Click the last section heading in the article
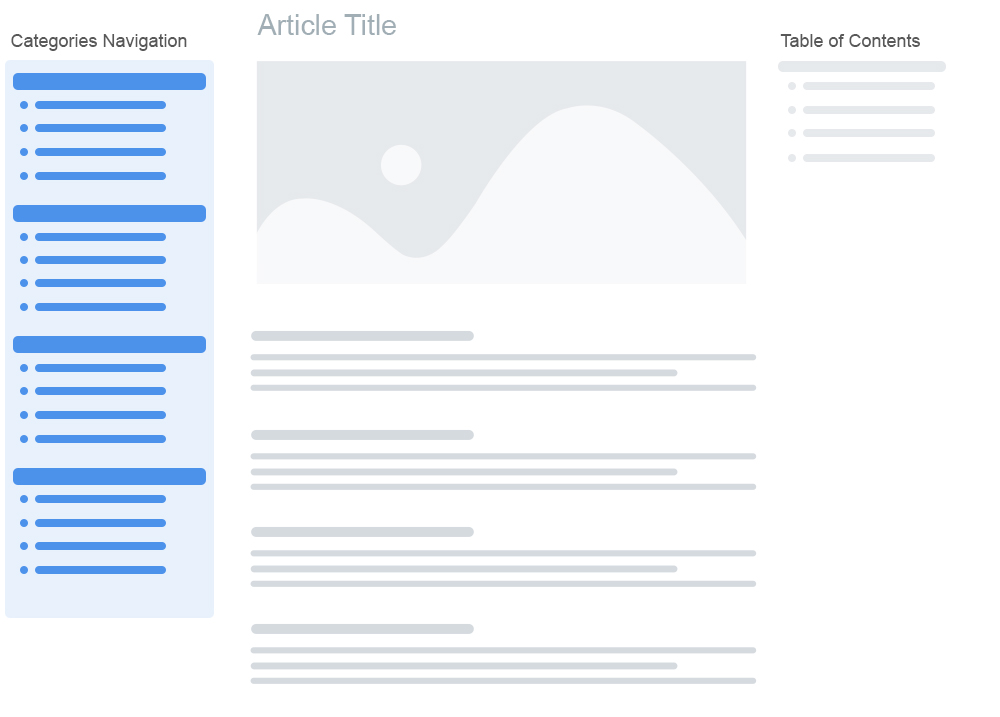Viewport: 1000px width, 717px height. 362,629
